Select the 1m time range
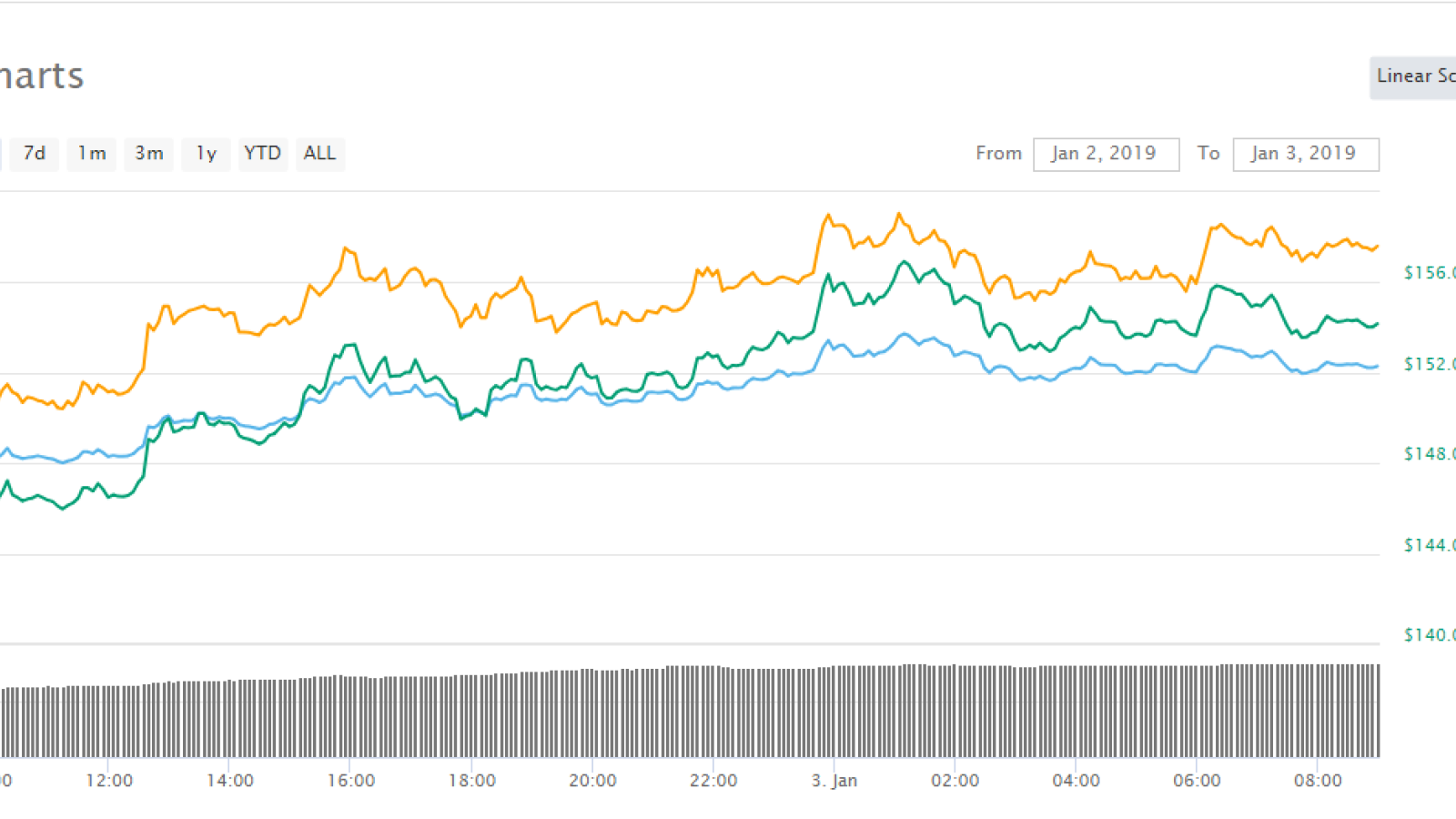This screenshot has height=819, width=1456. pos(92,154)
